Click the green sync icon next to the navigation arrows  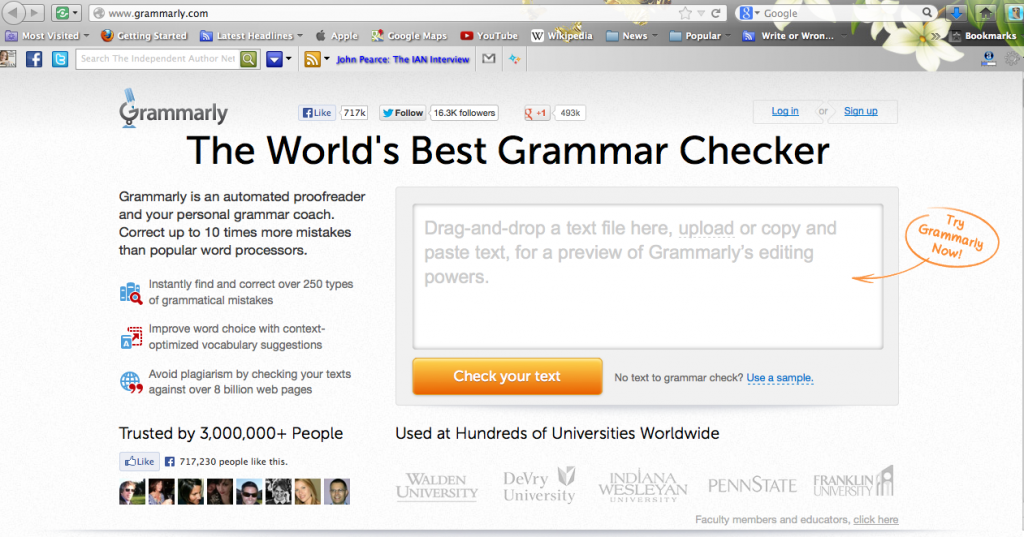tap(62, 13)
